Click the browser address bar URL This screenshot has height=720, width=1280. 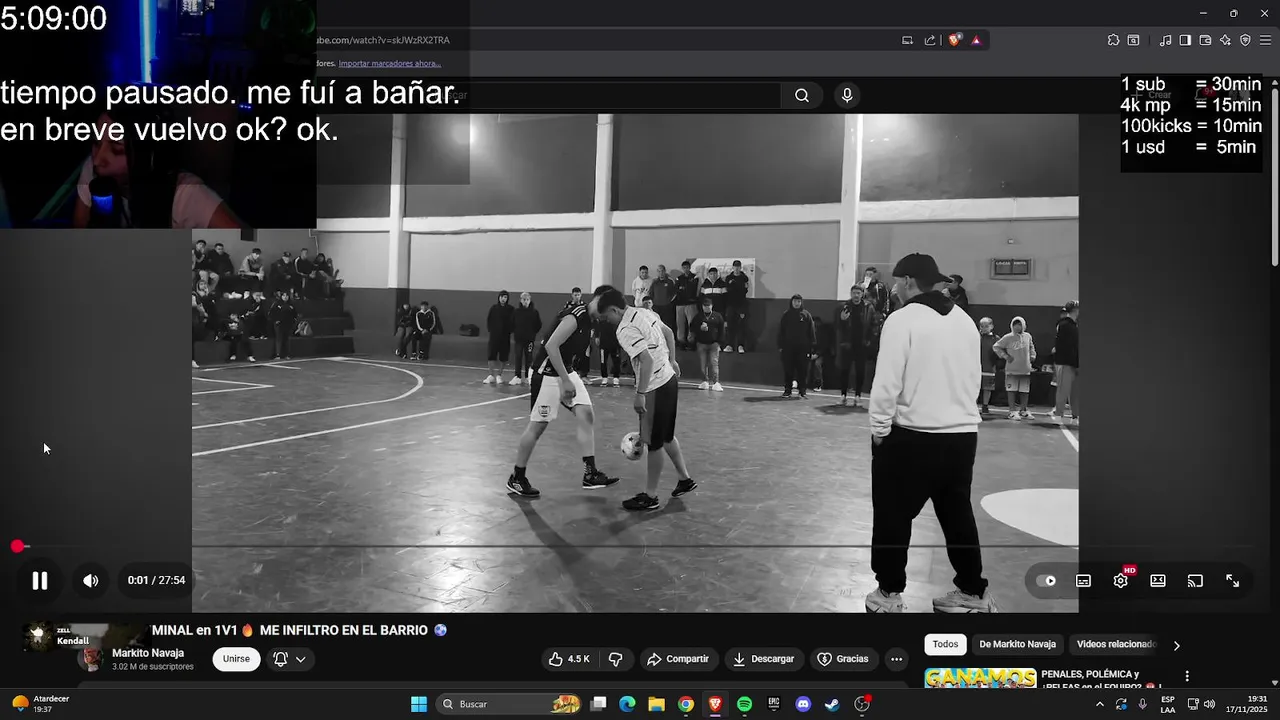tap(384, 40)
